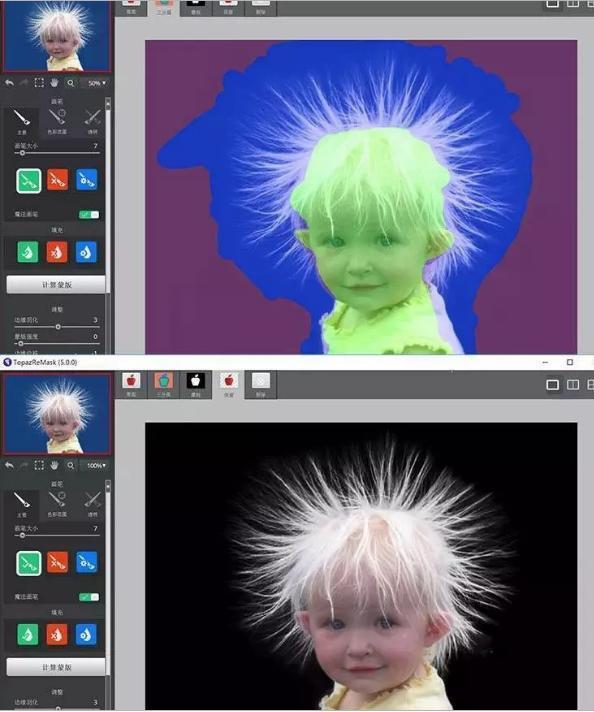Open the trimap tab with teal apple
Screen dimensions: 594x712
[x=163, y=384]
